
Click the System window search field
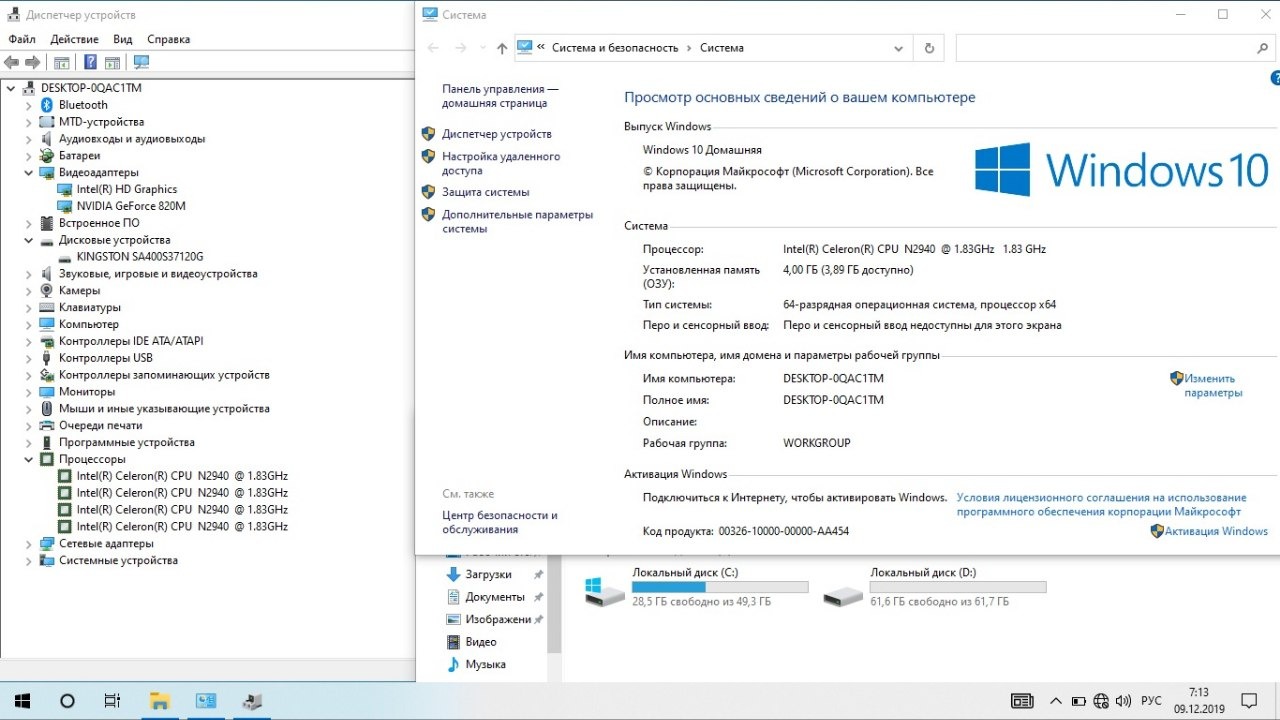tap(1116, 48)
